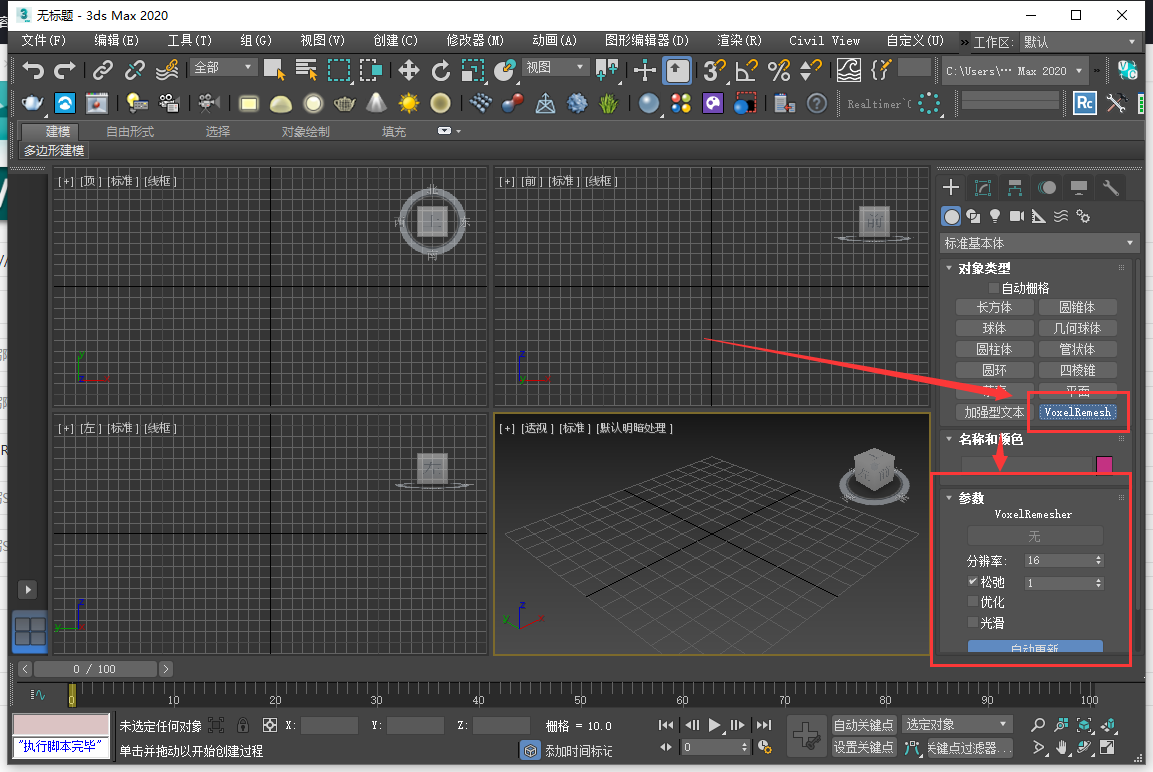Click the Play Animation button
The image size is (1153, 772).
click(x=714, y=725)
